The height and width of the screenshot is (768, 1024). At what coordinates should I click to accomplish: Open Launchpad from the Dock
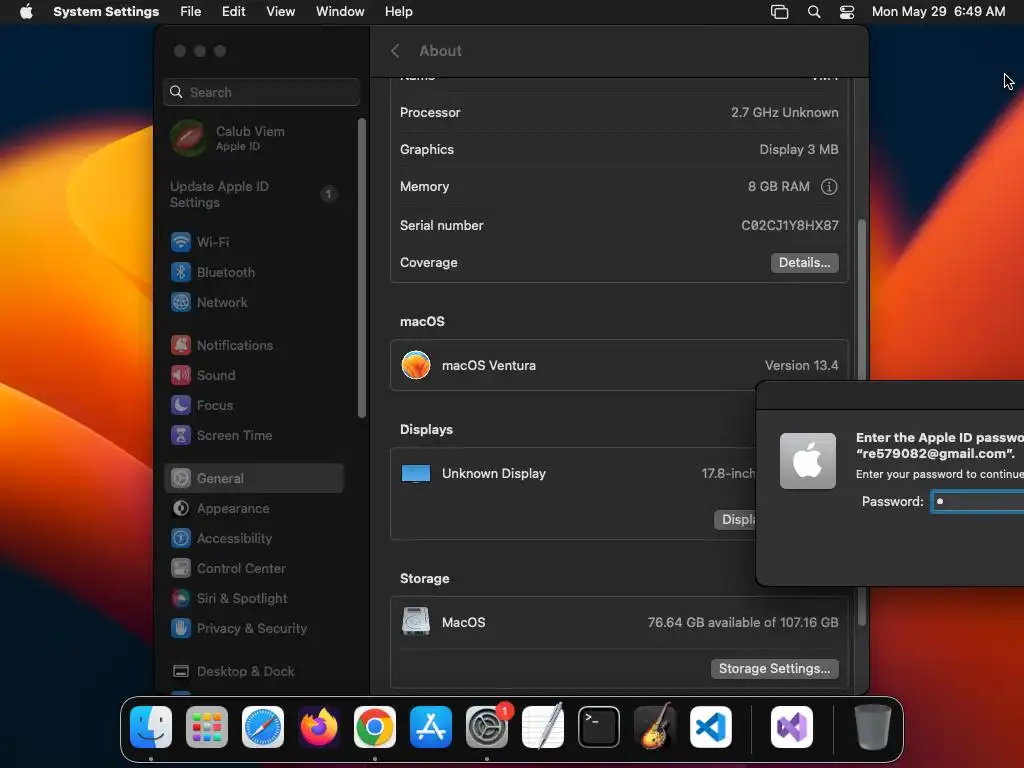coord(207,727)
